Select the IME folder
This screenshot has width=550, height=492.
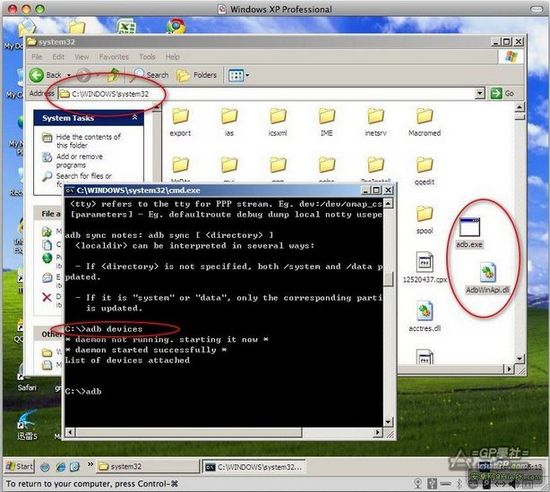point(327,122)
